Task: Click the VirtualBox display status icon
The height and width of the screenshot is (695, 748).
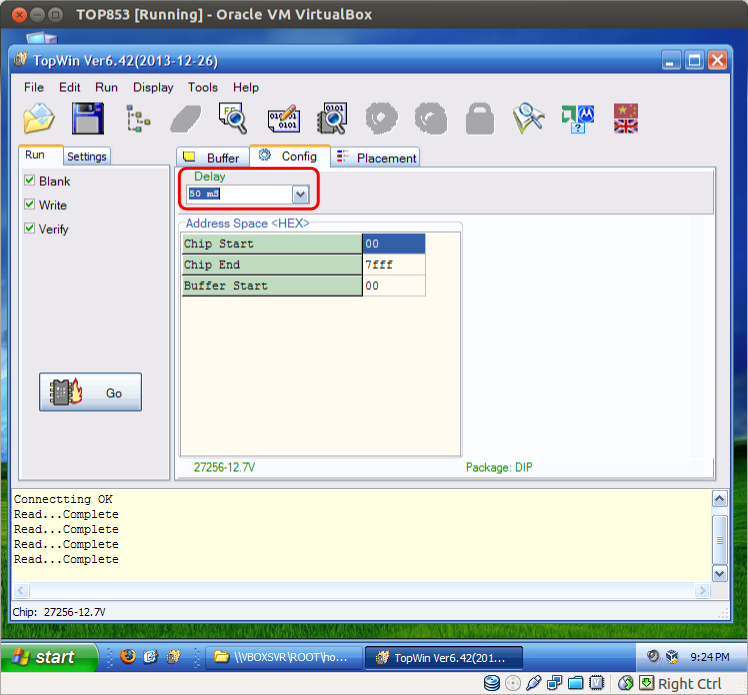Action: tap(596, 683)
